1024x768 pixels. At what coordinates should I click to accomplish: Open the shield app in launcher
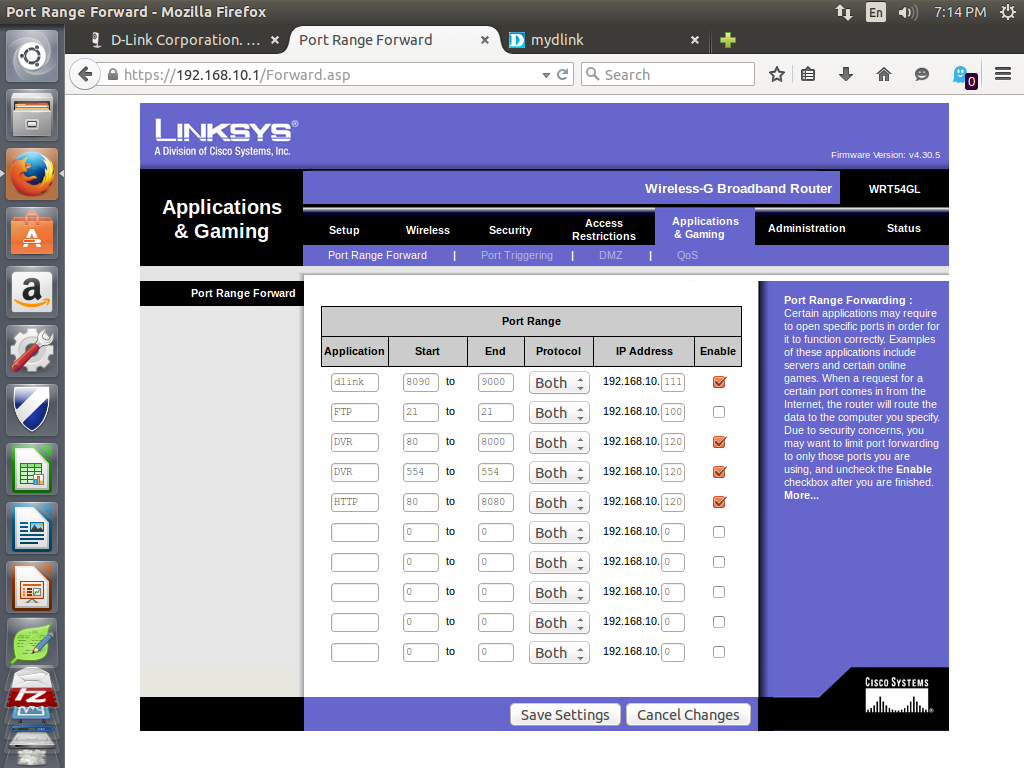(32, 409)
